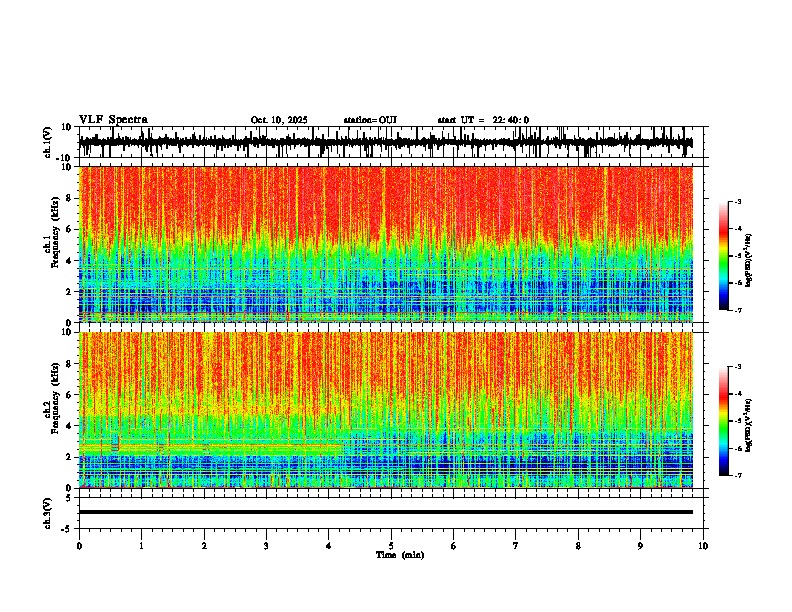Click the "-3" label on ch.2 colorbar

(x=738, y=367)
